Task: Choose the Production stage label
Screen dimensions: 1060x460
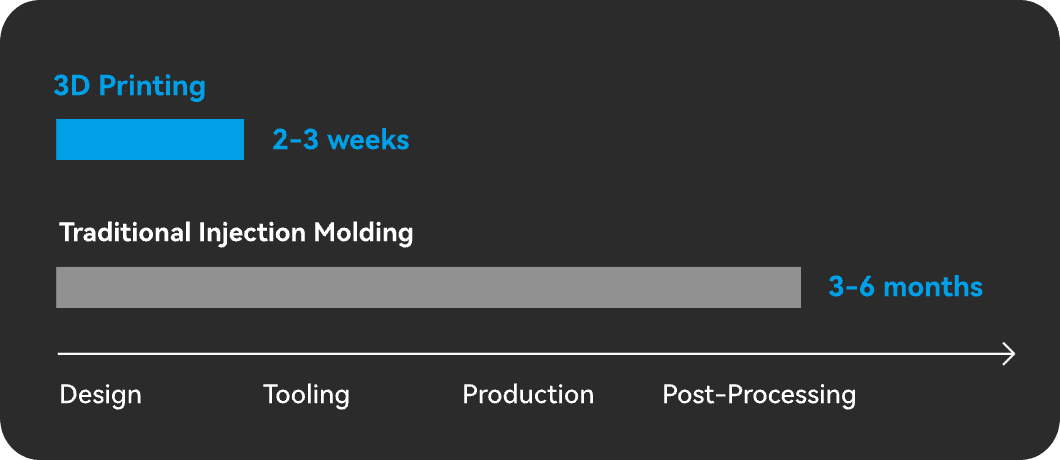Action: [x=528, y=394]
